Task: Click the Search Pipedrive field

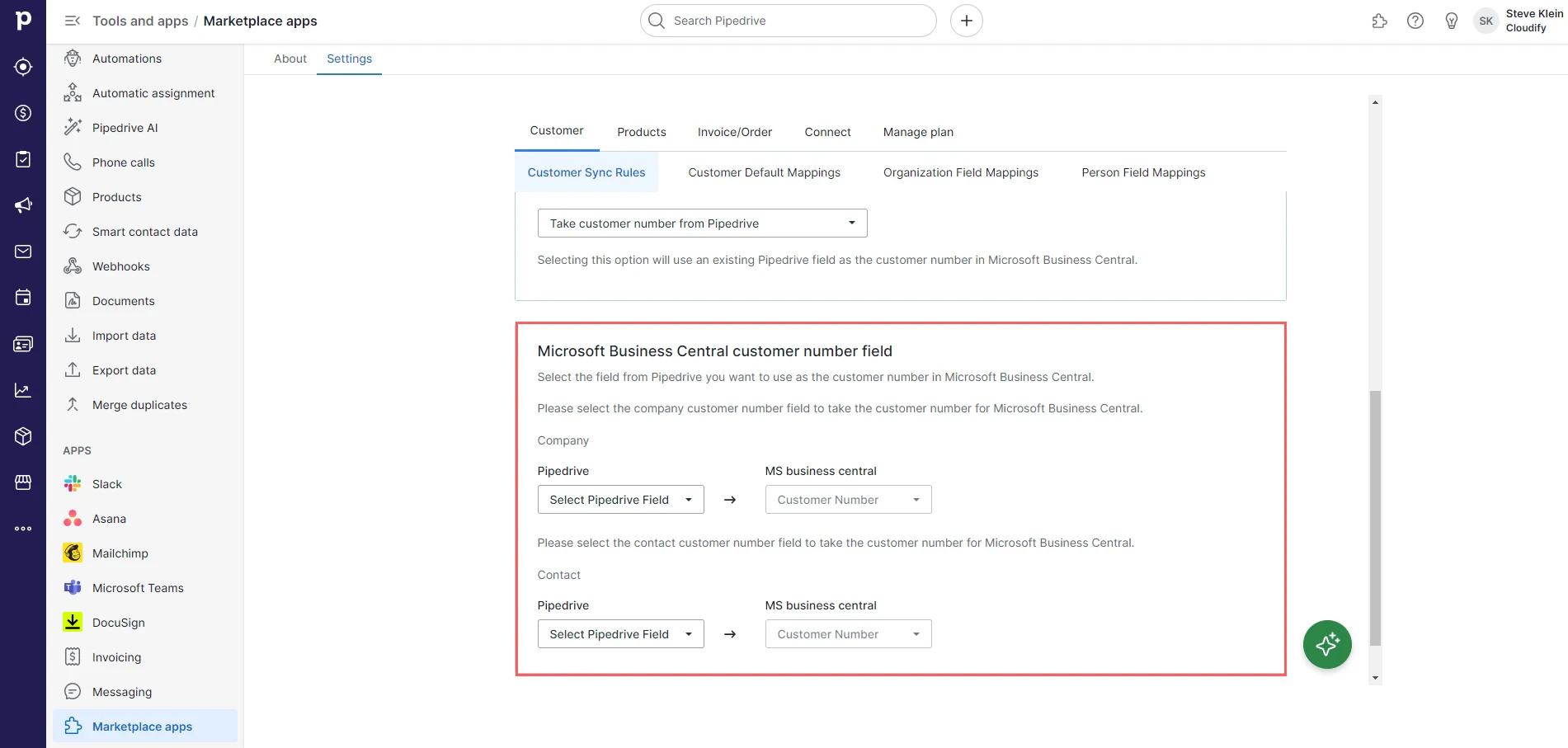Action: click(789, 21)
